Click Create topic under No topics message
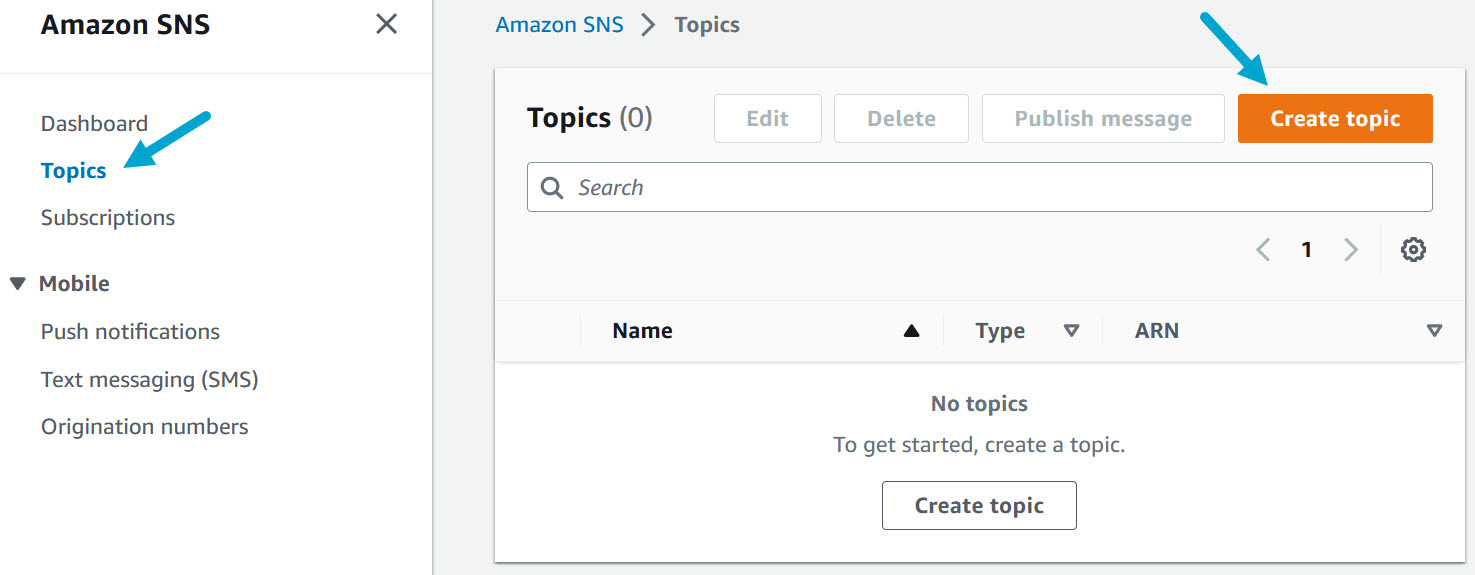Screen dimensions: 1475x575 point(978,506)
